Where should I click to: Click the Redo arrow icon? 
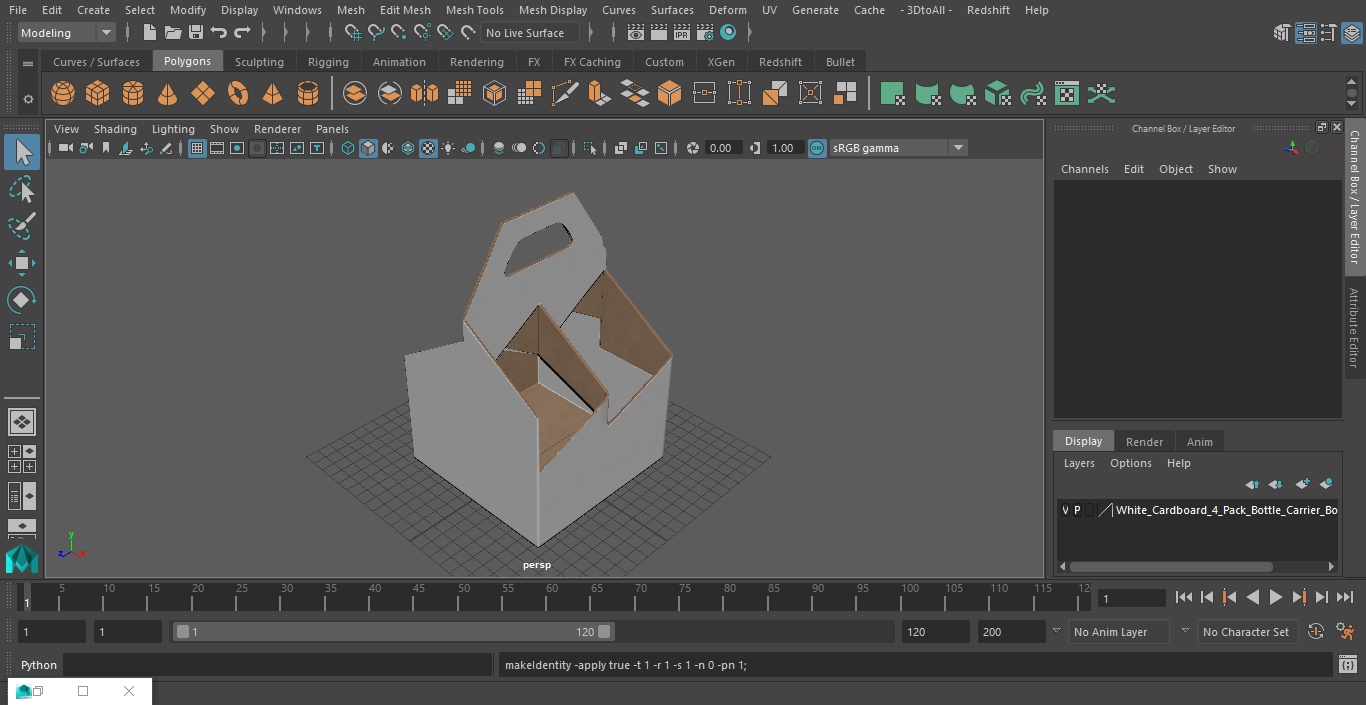click(x=242, y=33)
